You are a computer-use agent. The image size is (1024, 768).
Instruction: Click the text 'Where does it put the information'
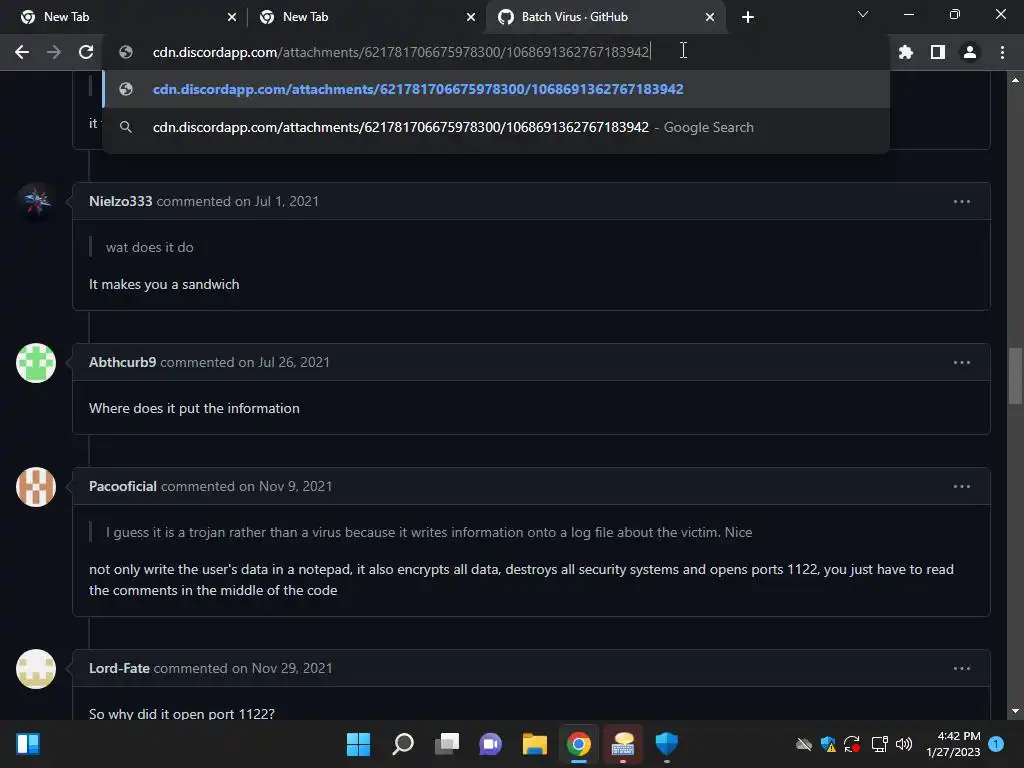(194, 408)
